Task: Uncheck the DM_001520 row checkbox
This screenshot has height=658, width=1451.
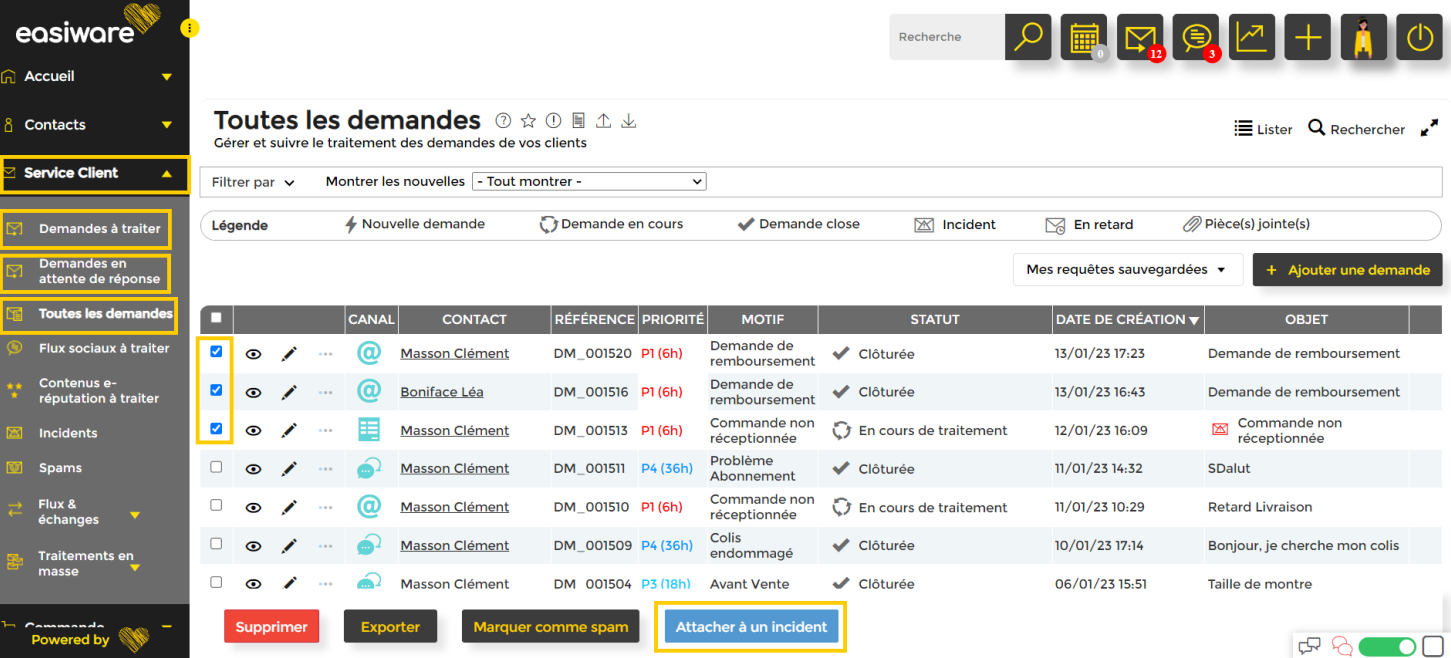Action: pyautogui.click(x=216, y=352)
